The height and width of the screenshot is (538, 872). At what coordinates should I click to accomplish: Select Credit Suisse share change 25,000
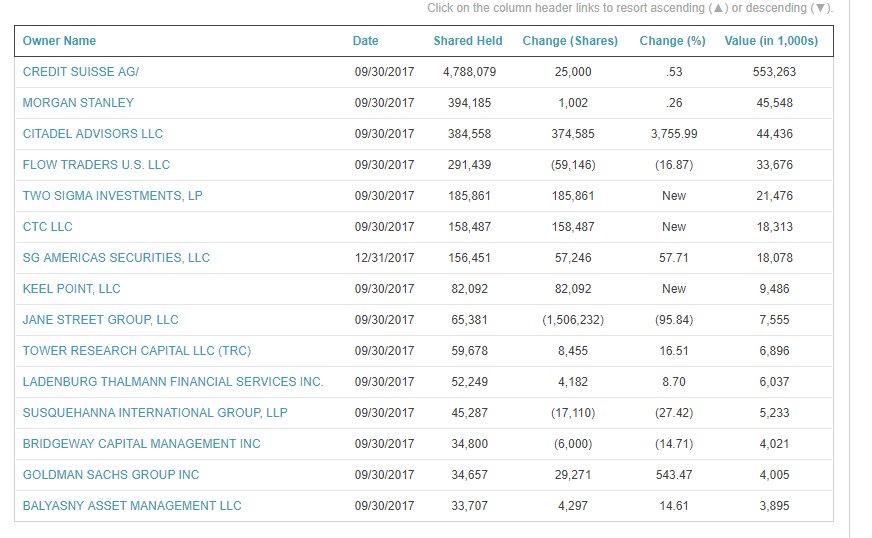click(x=573, y=72)
